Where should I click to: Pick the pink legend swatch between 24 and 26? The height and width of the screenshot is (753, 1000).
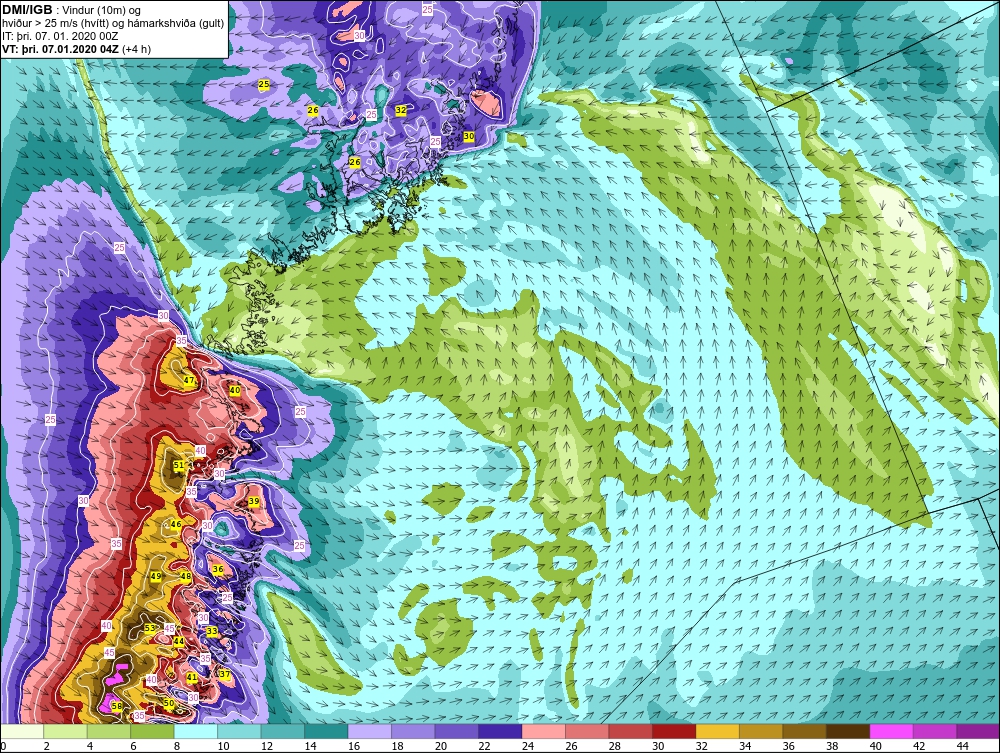543,731
